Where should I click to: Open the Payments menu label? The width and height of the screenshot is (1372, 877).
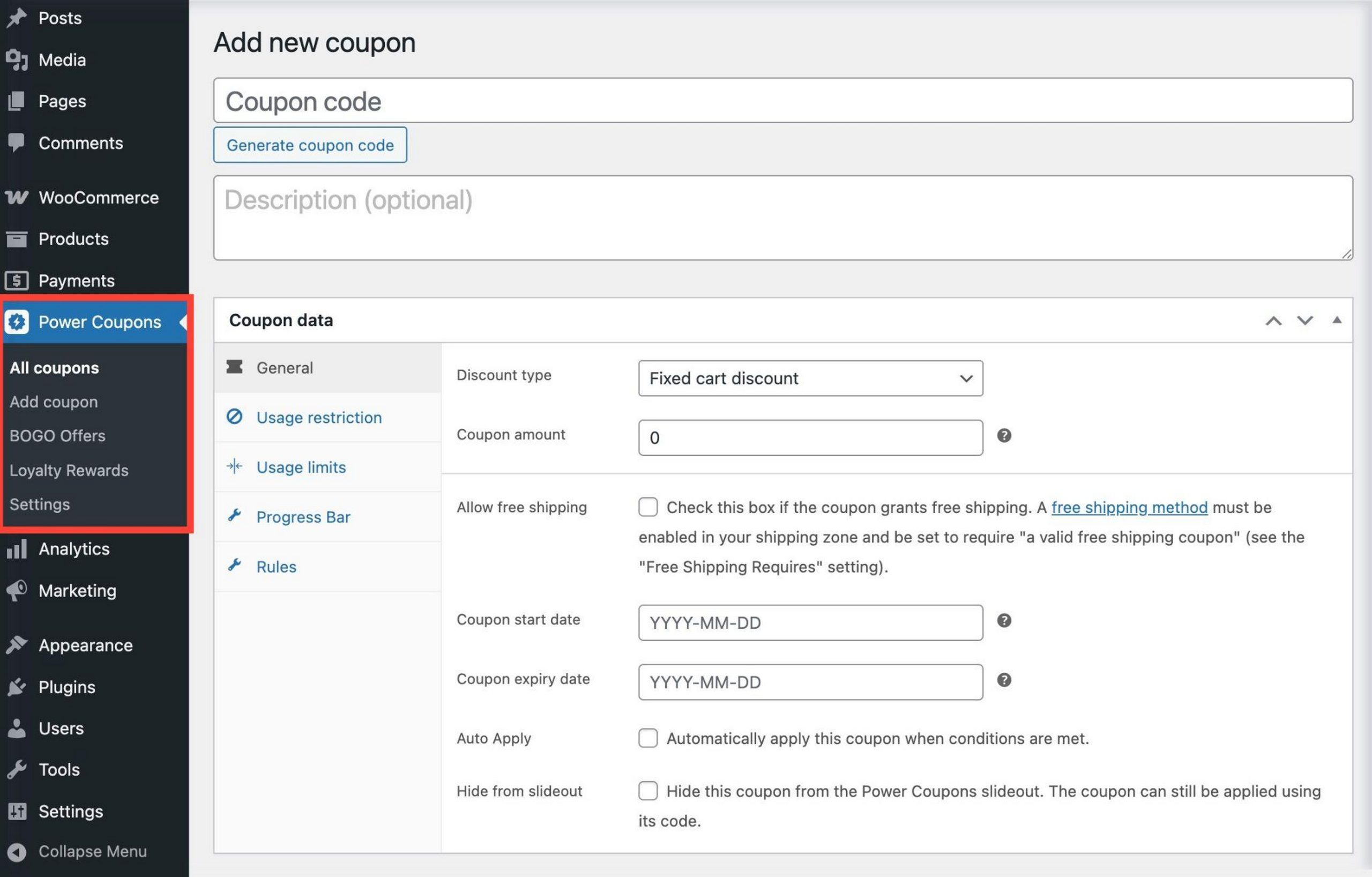click(x=76, y=280)
